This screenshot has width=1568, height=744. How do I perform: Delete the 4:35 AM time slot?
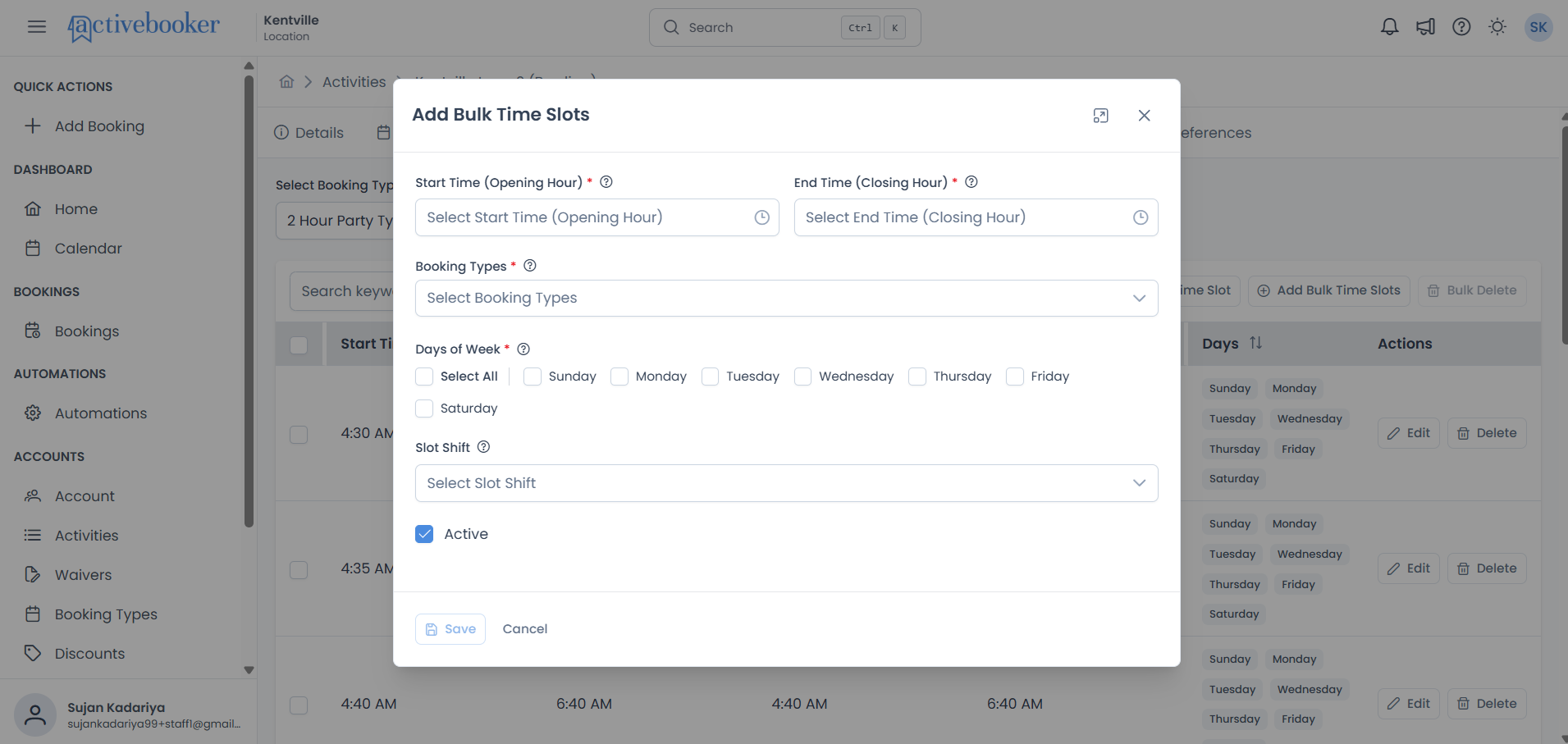[x=1487, y=568]
